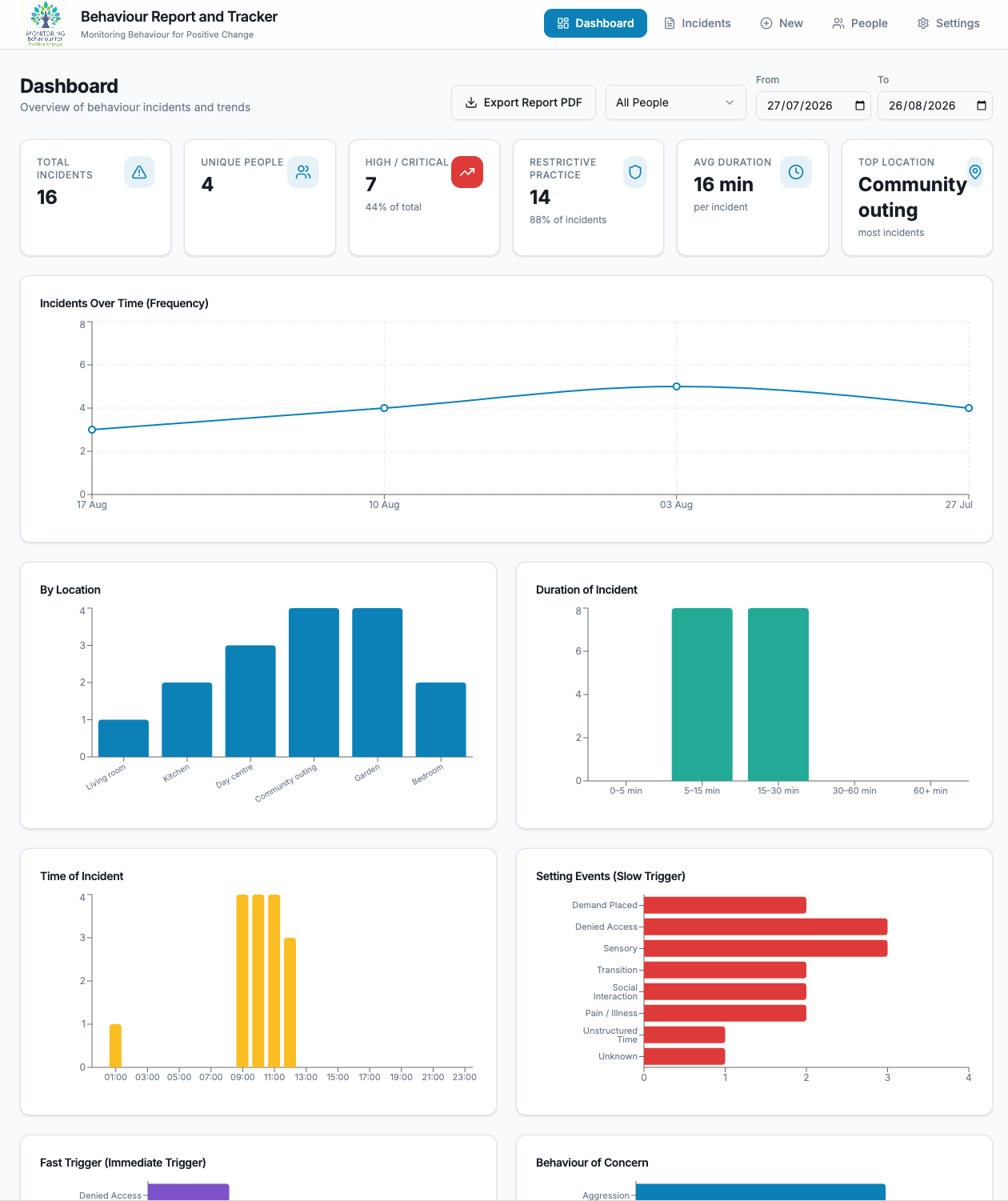Click the Community outing bar in By Location

314,683
